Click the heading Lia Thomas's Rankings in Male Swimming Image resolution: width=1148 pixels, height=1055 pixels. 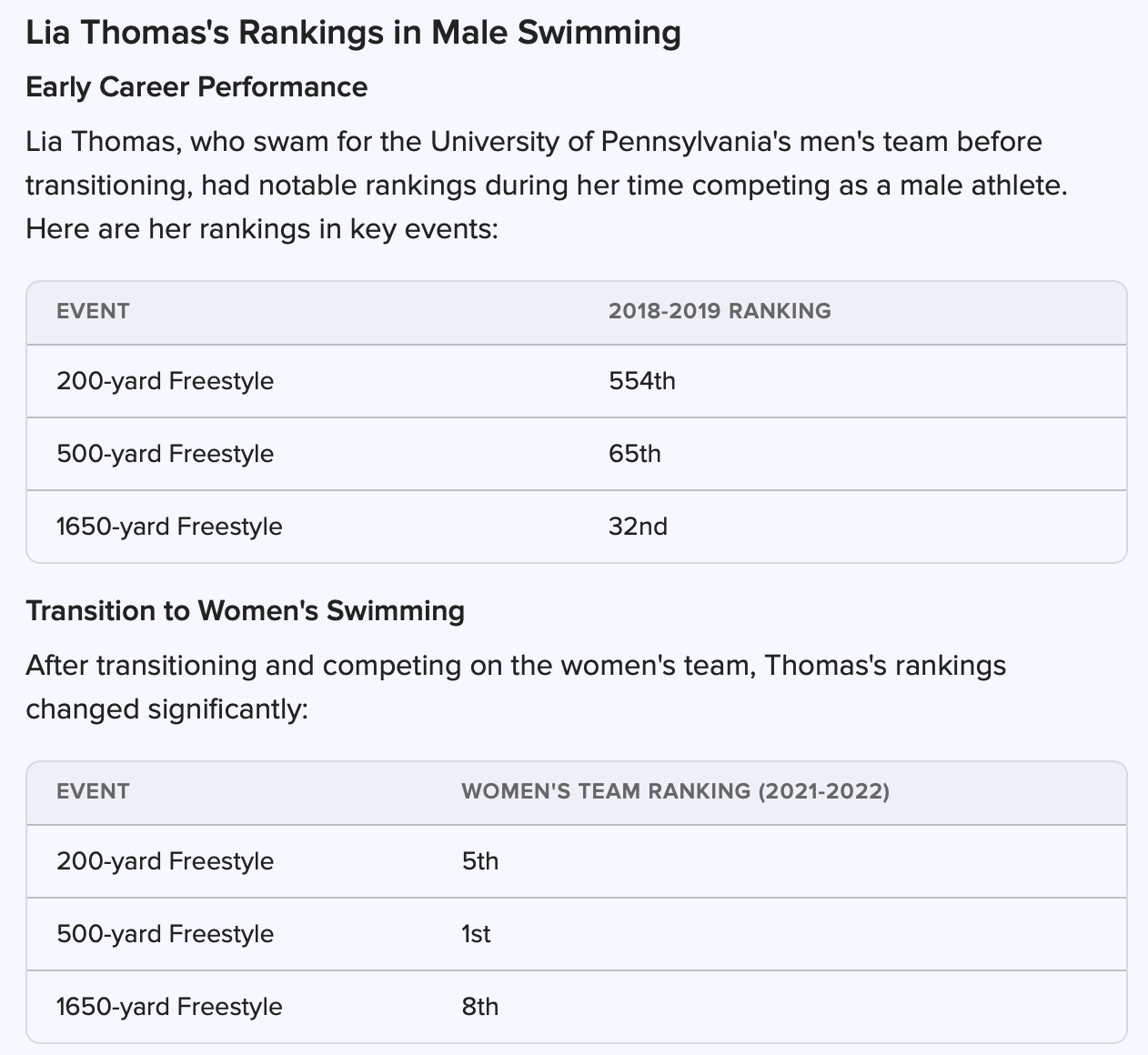pos(353,34)
